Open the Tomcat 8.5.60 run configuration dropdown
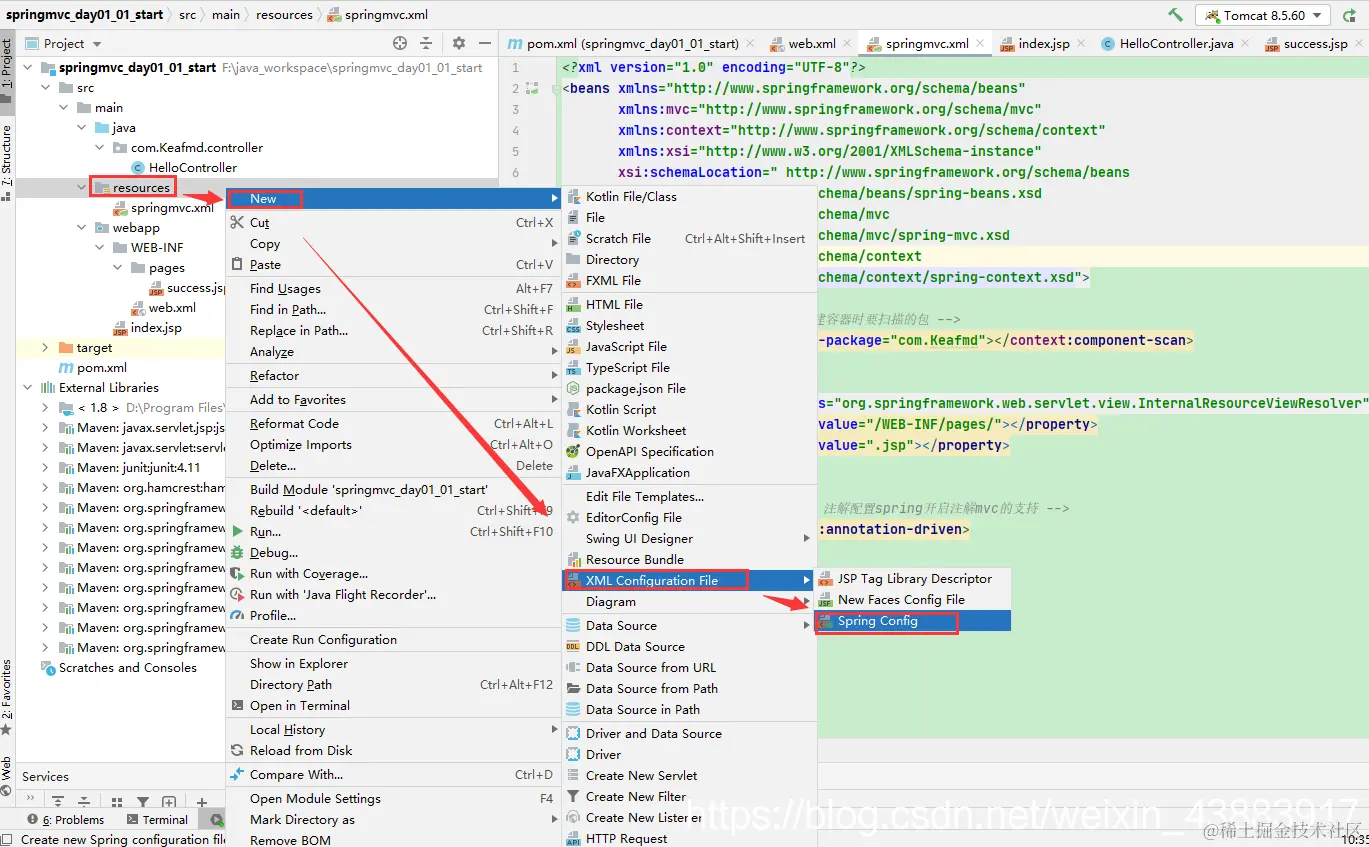Viewport: 1369px width, 847px height. [x=1264, y=15]
